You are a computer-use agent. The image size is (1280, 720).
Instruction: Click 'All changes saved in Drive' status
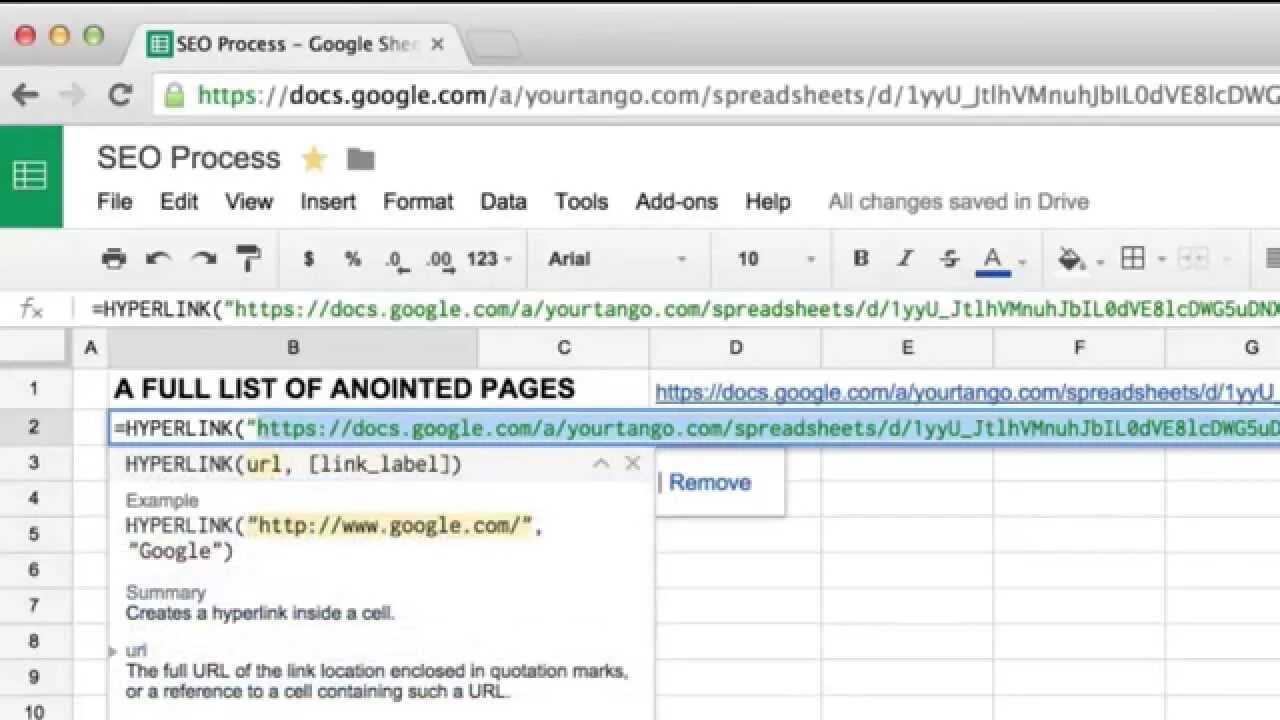[958, 202]
